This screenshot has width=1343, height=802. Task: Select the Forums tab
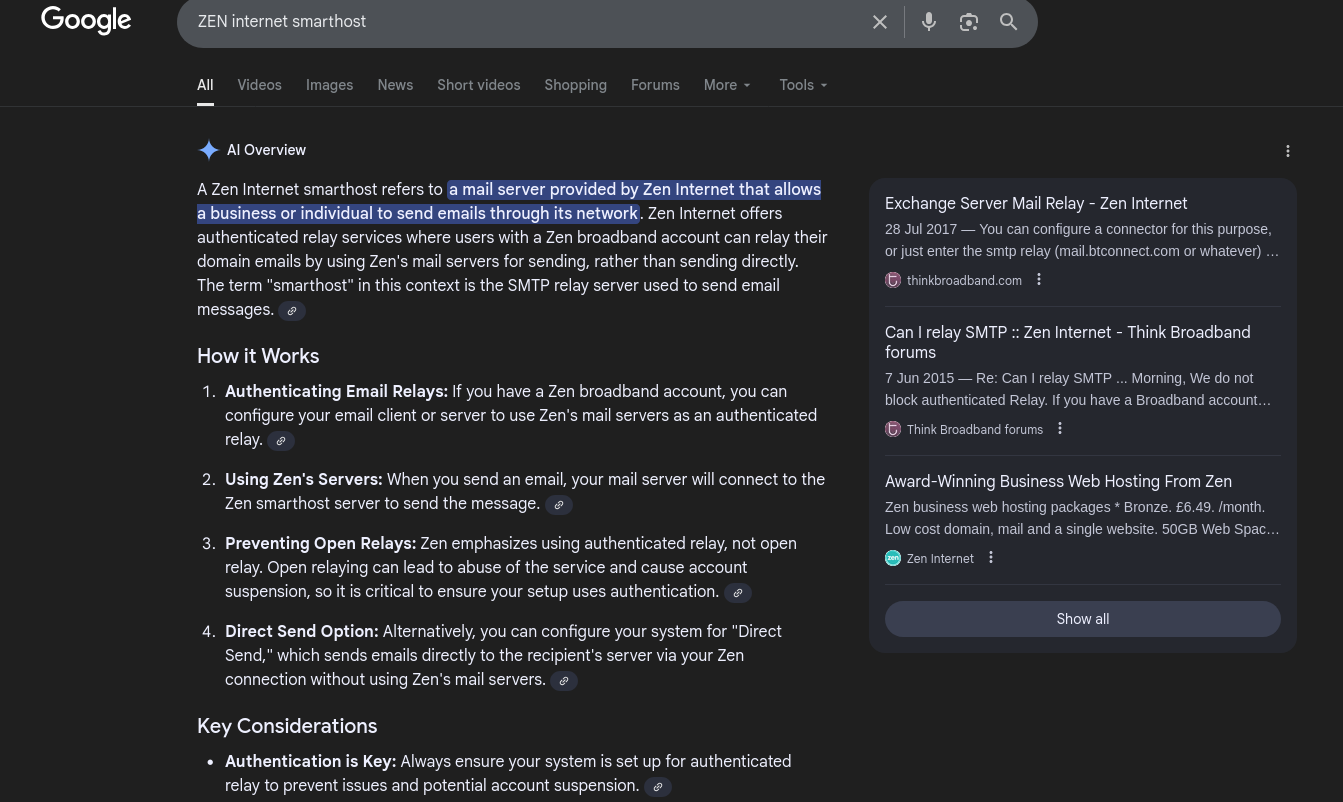coord(655,85)
